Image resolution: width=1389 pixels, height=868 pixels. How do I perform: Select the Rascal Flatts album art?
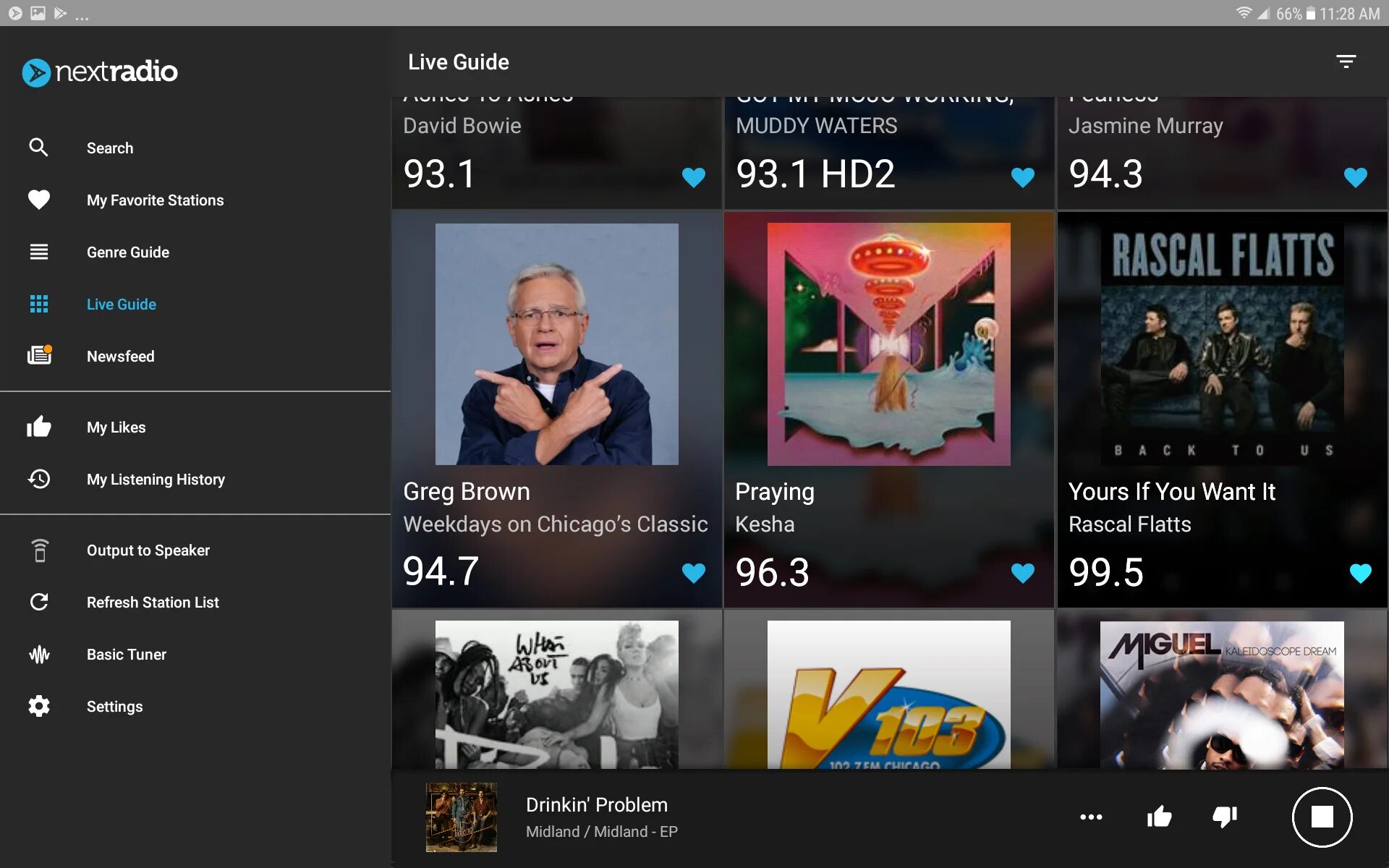tap(1222, 344)
